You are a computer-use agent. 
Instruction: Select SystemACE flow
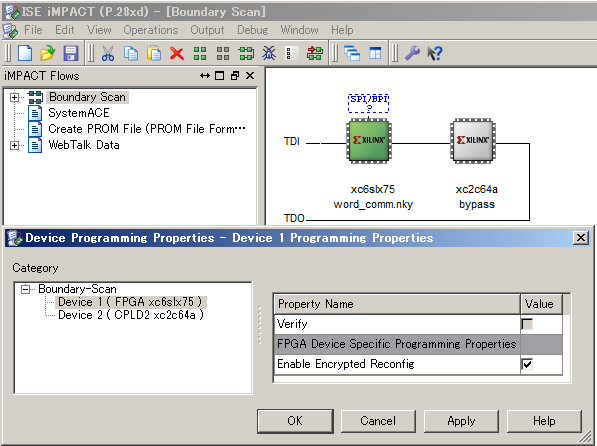79,113
